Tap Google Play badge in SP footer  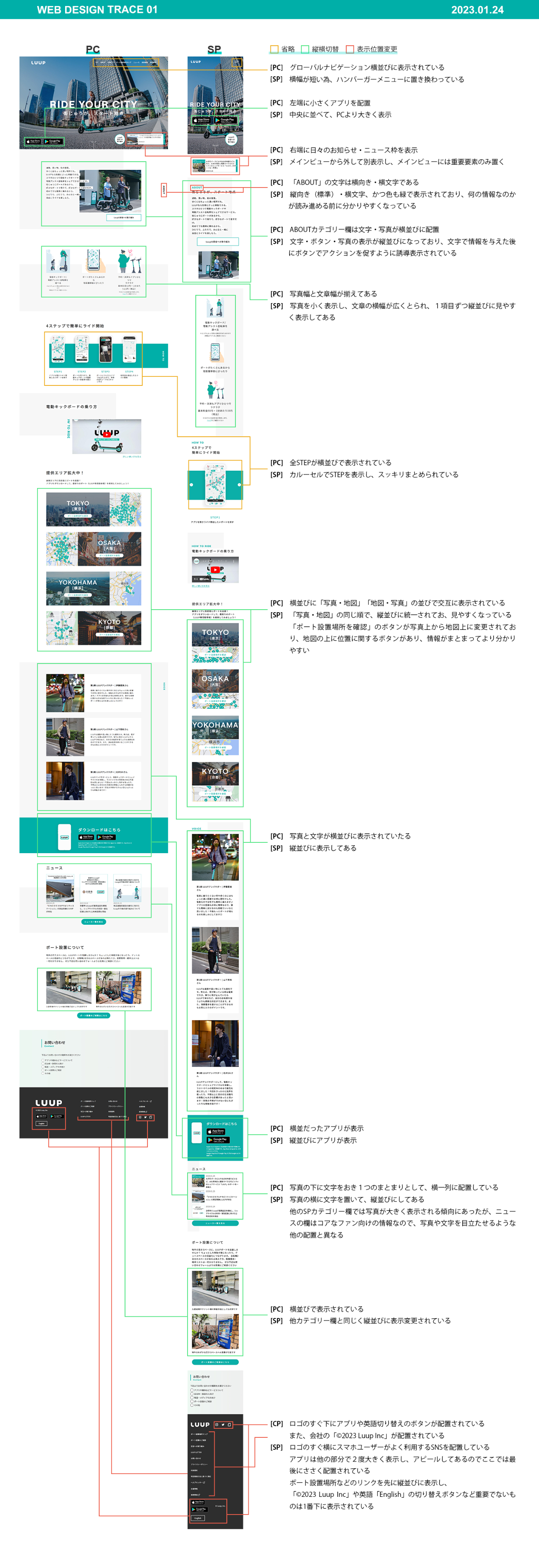(x=200, y=1509)
